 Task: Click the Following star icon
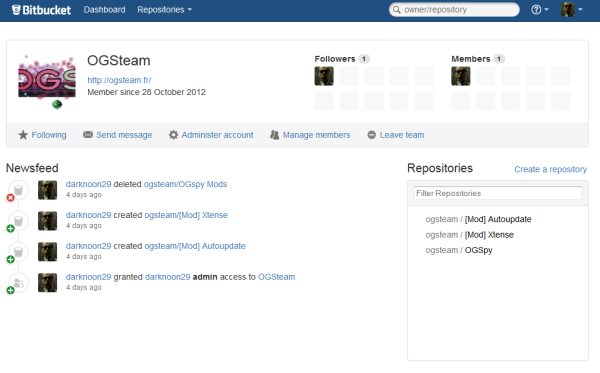[x=23, y=135]
